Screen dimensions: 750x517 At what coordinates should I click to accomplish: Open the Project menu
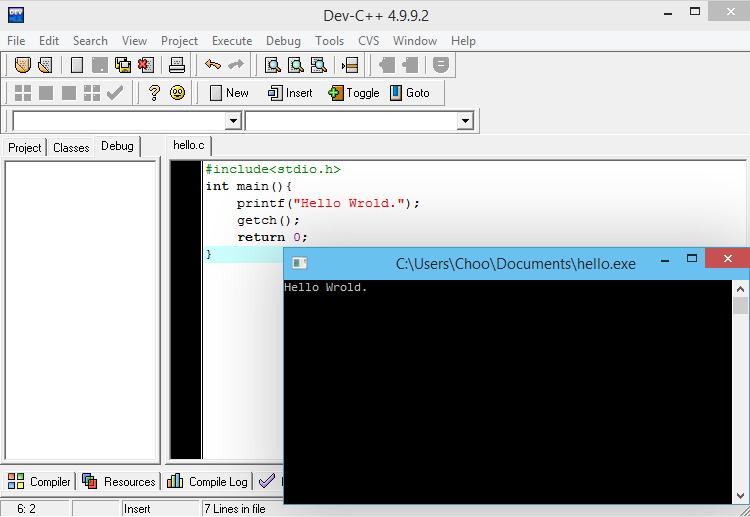[x=179, y=41]
